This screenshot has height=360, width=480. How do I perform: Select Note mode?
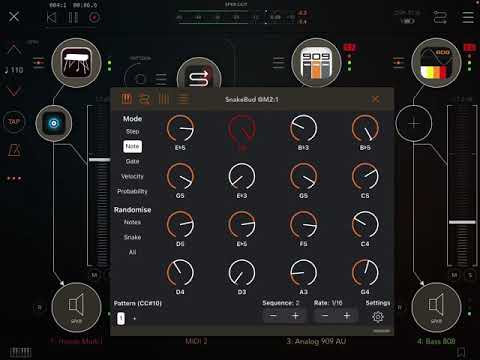pyautogui.click(x=132, y=146)
